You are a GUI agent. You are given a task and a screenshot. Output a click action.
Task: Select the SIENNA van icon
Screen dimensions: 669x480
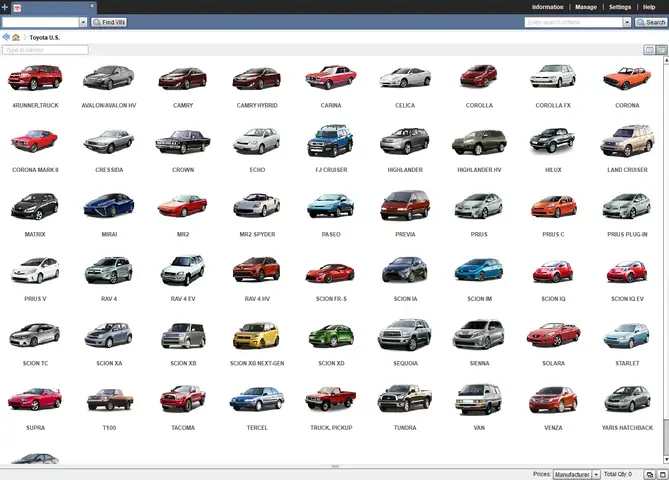point(479,335)
